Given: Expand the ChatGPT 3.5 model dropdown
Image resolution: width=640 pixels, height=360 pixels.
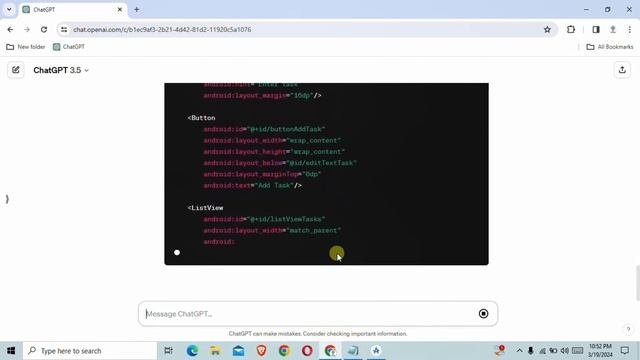Looking at the screenshot, I should tap(61, 70).
